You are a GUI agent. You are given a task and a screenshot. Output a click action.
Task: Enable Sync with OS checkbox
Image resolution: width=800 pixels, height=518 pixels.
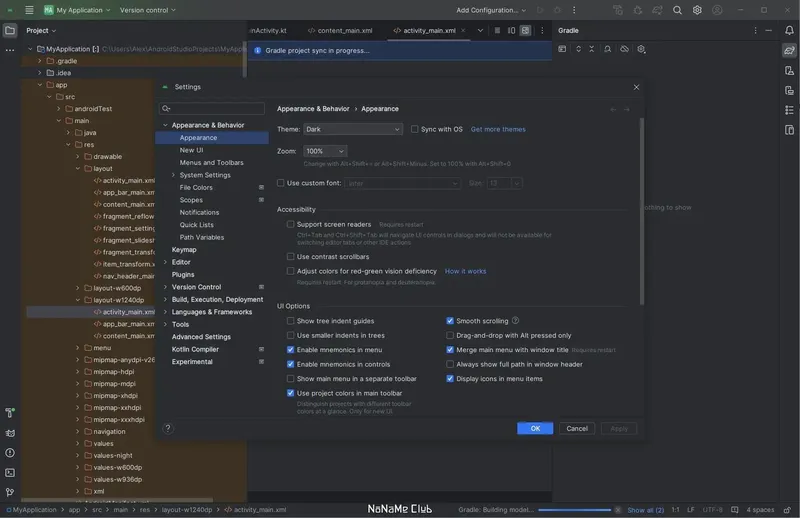click(x=414, y=129)
